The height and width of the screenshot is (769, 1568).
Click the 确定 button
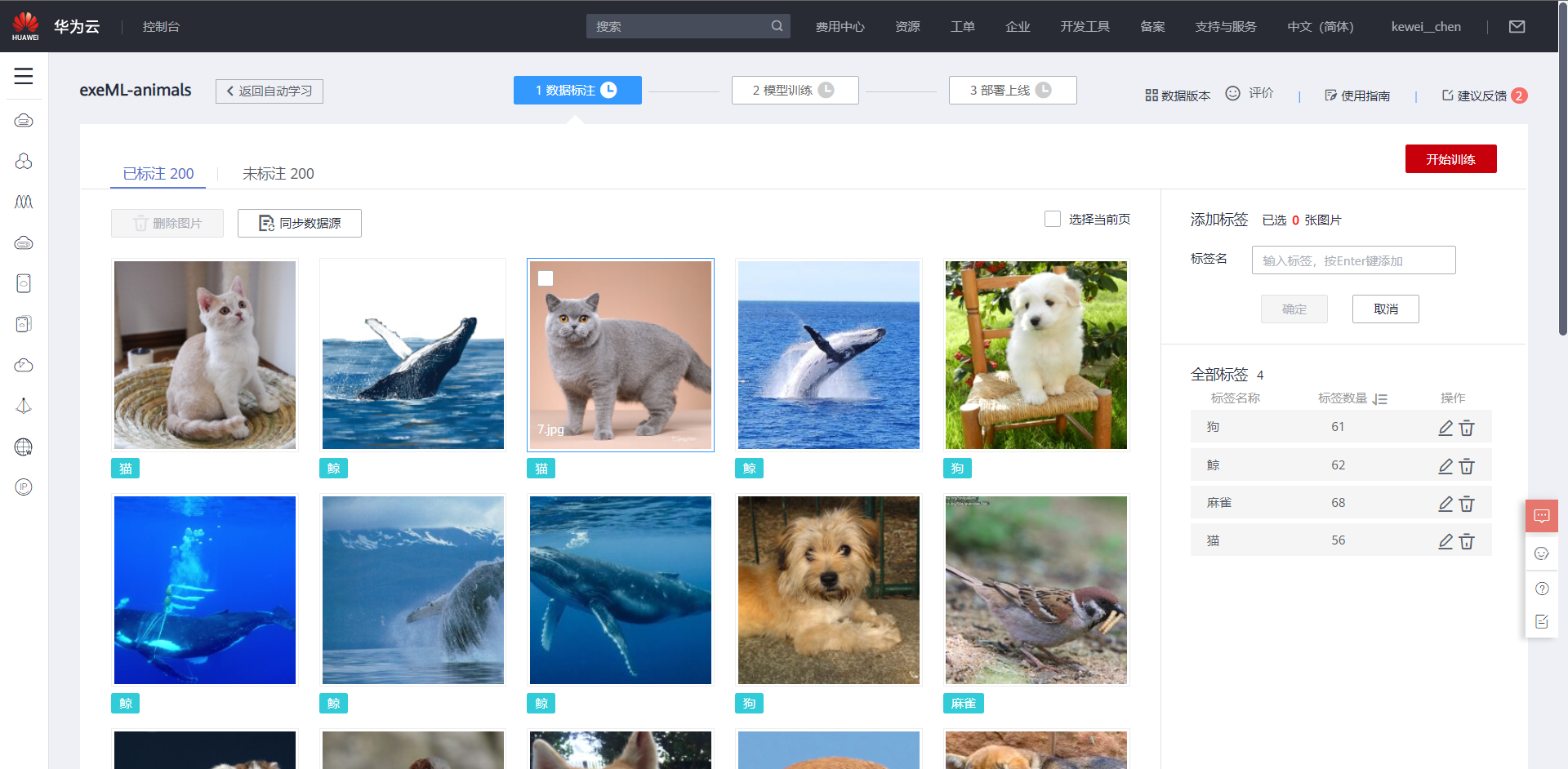click(x=1294, y=309)
